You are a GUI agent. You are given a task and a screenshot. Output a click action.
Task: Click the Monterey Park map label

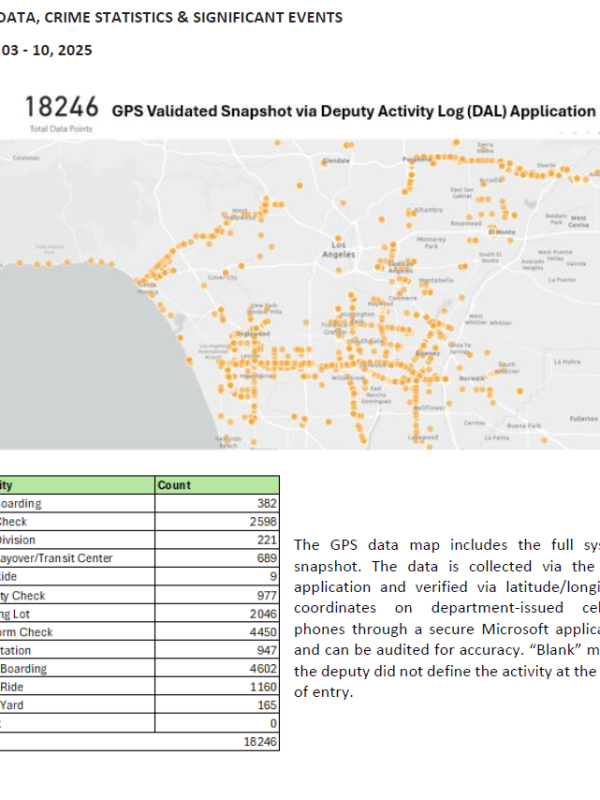point(432,242)
